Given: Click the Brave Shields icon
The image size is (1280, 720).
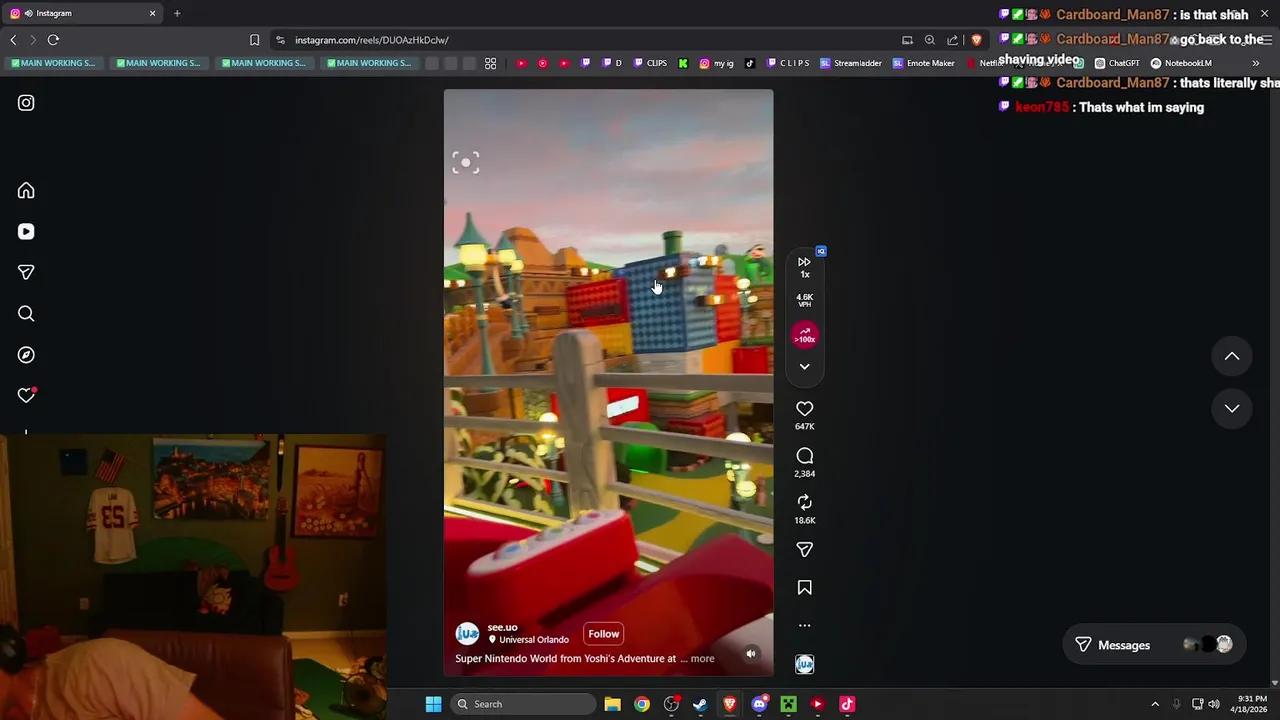Looking at the screenshot, I should 976,40.
